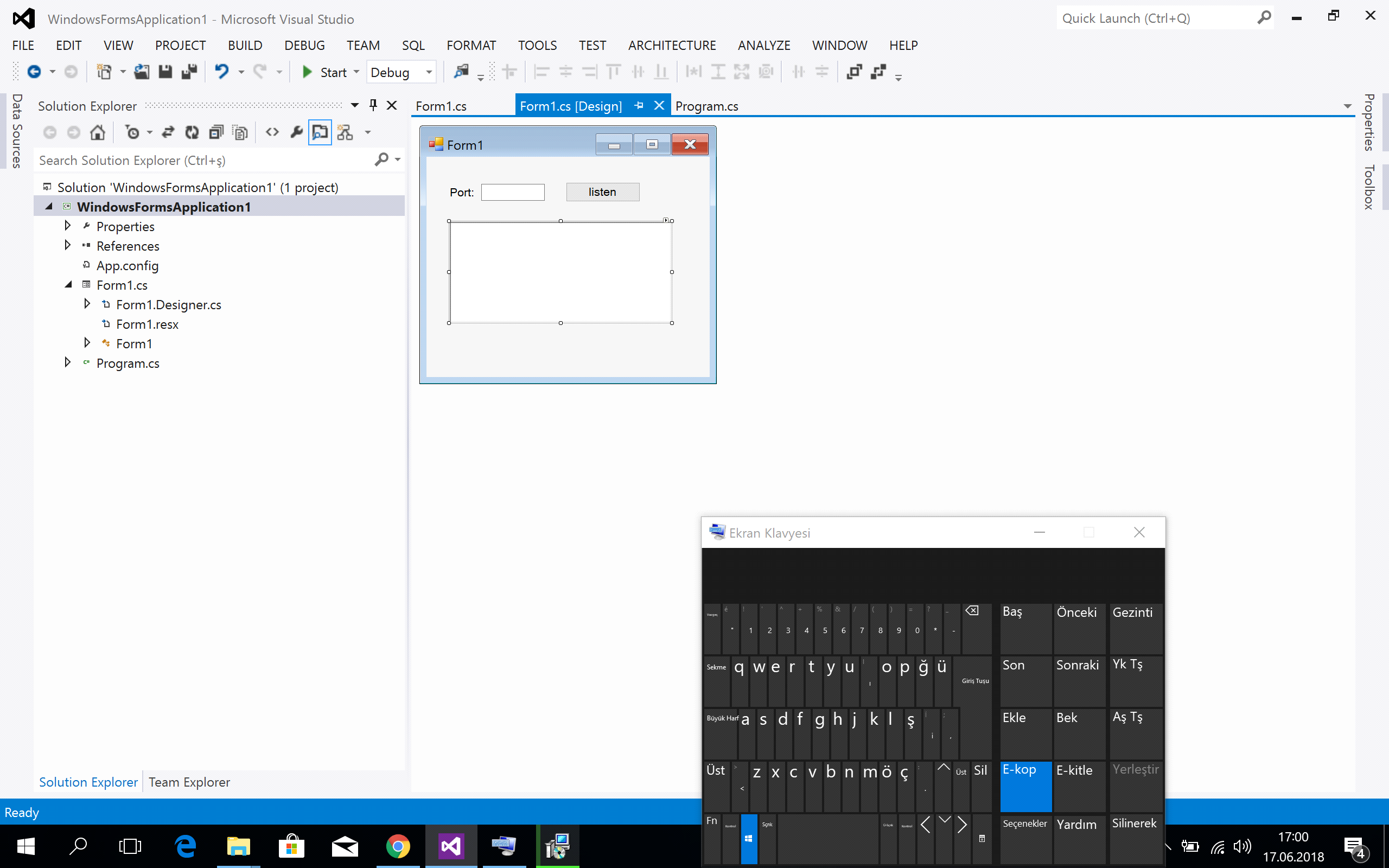
Task: Click the listen button on the form
Action: click(x=602, y=192)
